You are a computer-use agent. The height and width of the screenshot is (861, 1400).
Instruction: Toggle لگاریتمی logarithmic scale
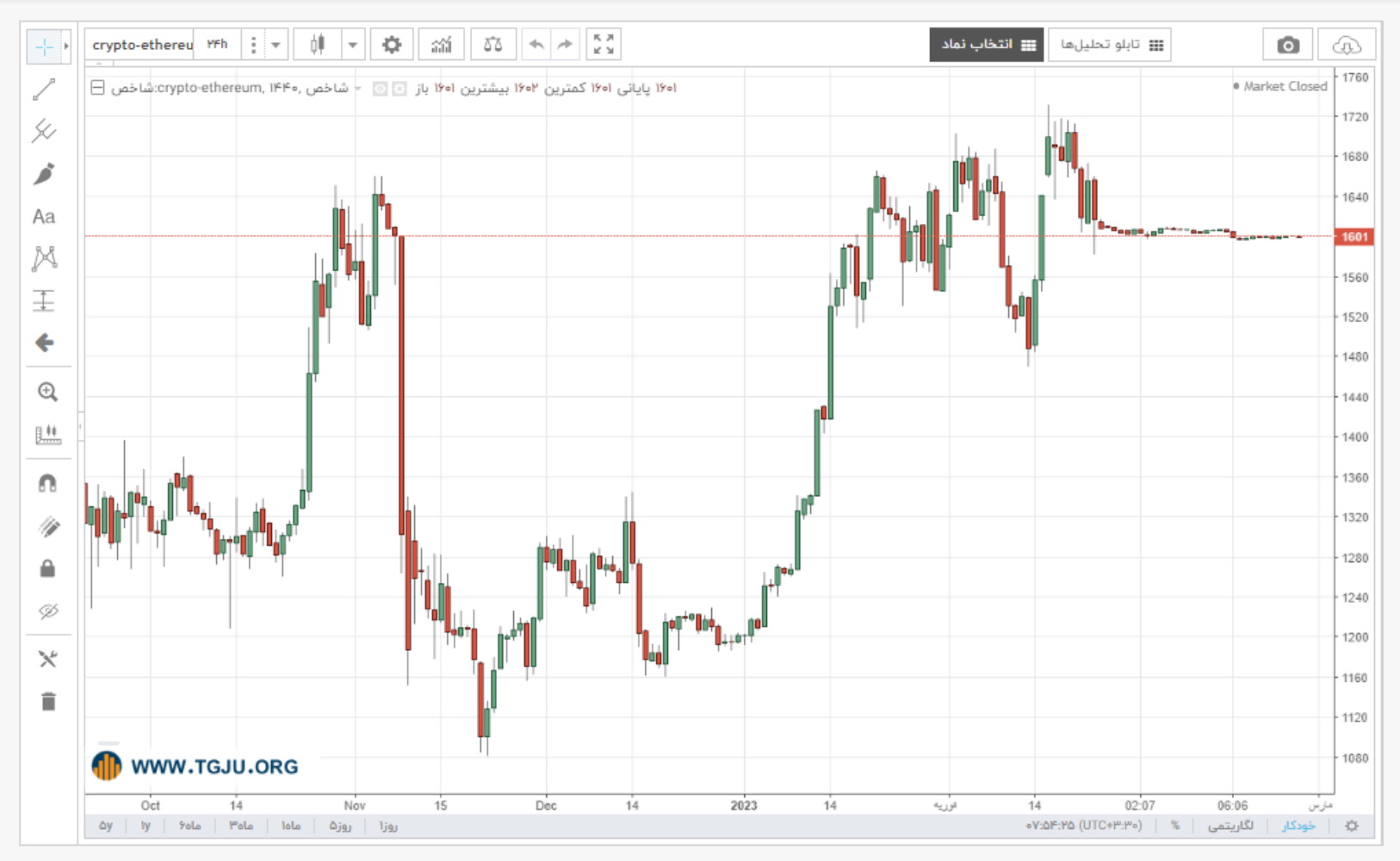(x=1230, y=826)
